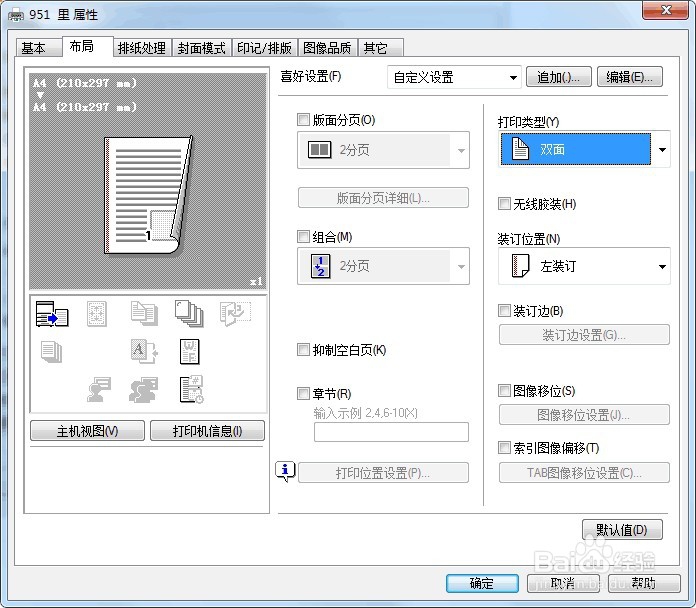Click the 追加() button
696x608 pixels.
click(x=558, y=77)
